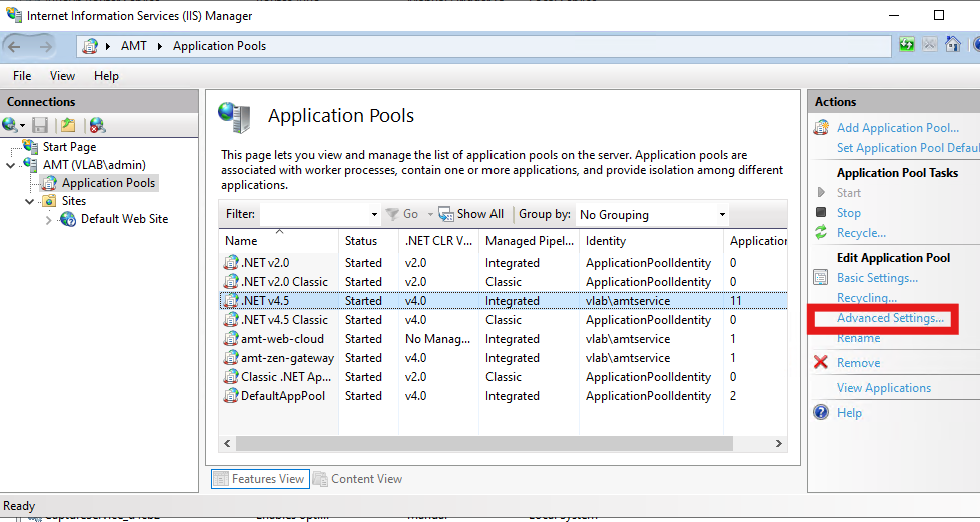Click the amt-web-cloud pool icon
This screenshot has width=980, height=522.
tap(231, 339)
